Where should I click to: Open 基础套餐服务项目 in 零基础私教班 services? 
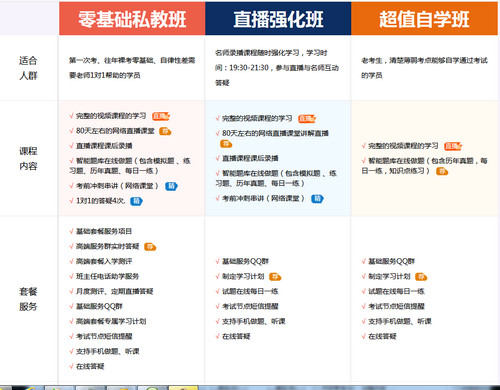[x=104, y=231]
